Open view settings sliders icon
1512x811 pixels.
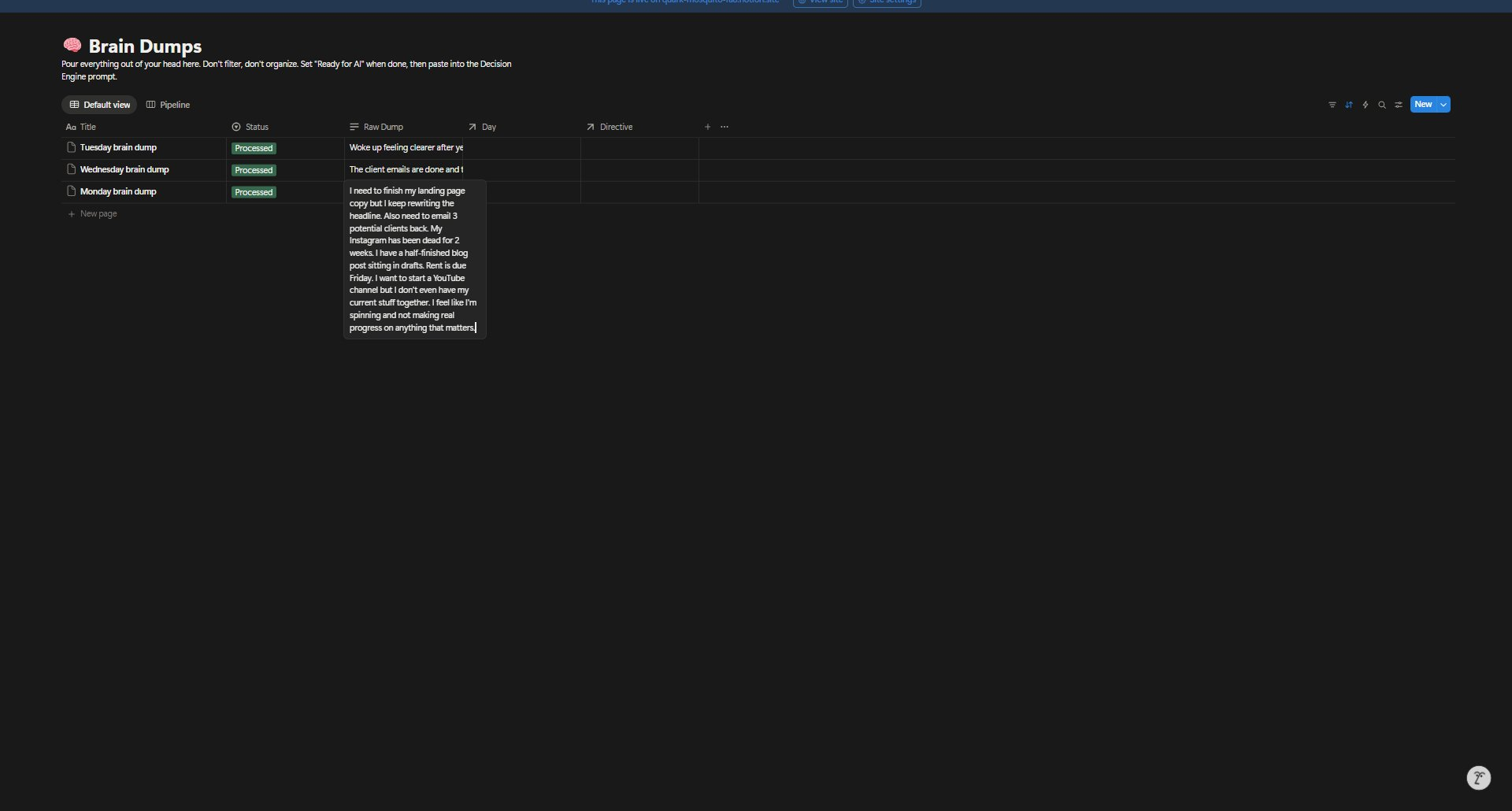point(1398,105)
